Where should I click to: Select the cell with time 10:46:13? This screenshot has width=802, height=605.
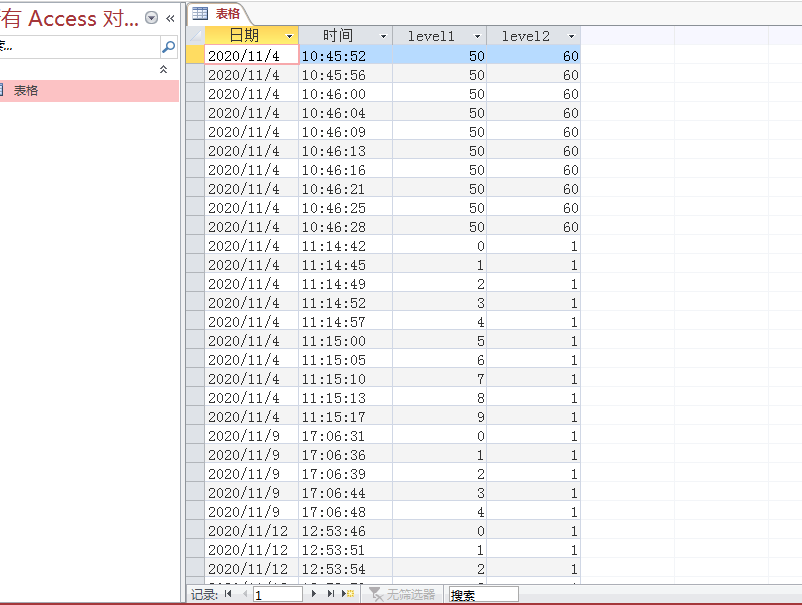346,150
